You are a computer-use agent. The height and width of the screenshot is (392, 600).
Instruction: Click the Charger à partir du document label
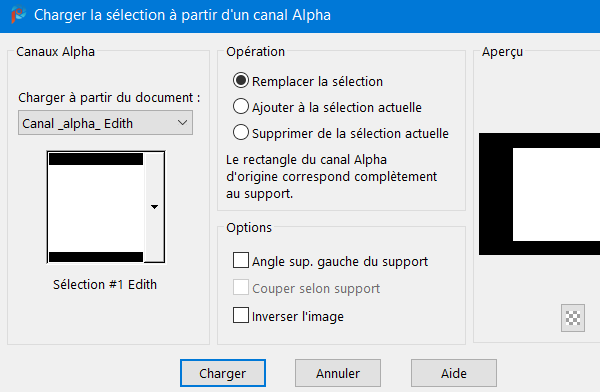pos(109,98)
